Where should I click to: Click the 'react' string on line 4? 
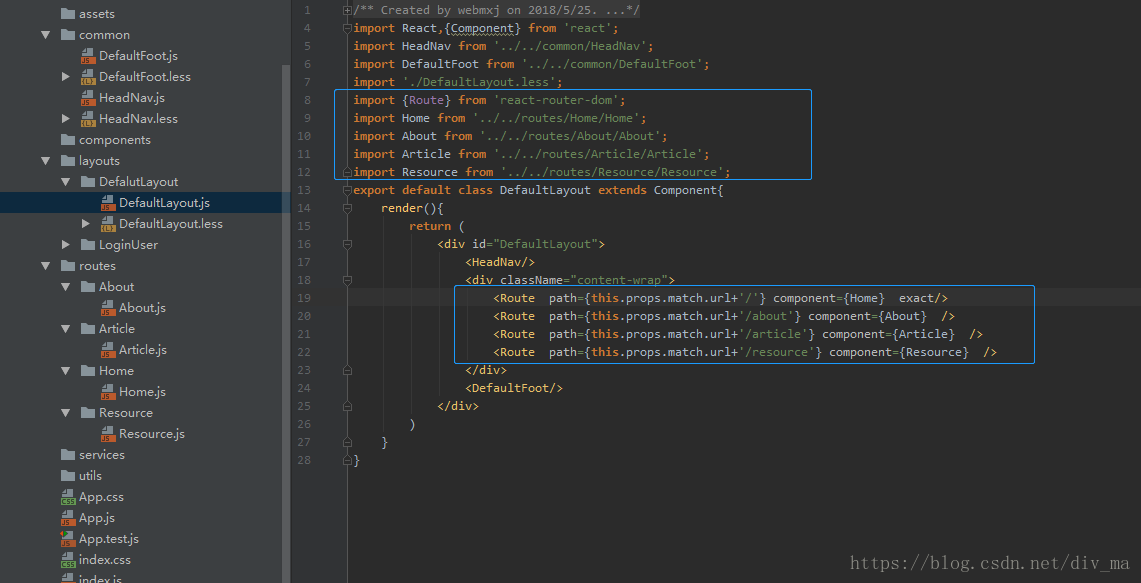click(x=587, y=28)
